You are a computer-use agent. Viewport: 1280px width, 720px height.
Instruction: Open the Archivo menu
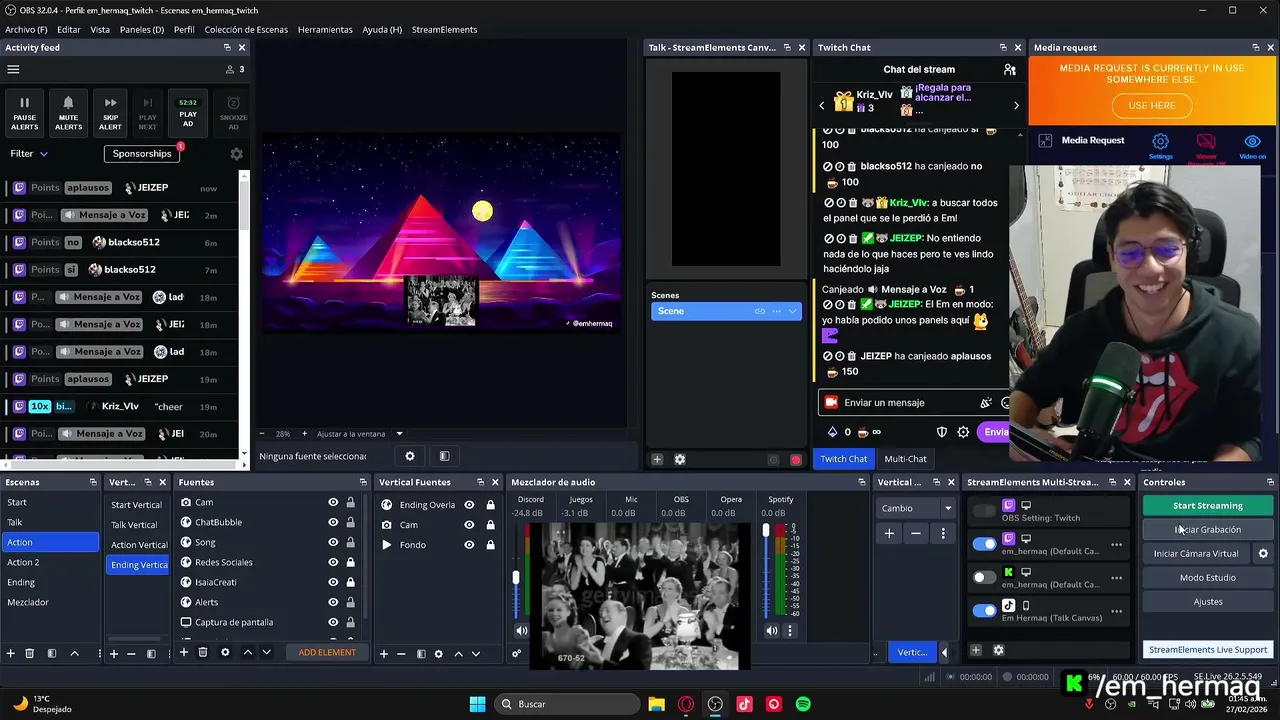[x=26, y=30]
